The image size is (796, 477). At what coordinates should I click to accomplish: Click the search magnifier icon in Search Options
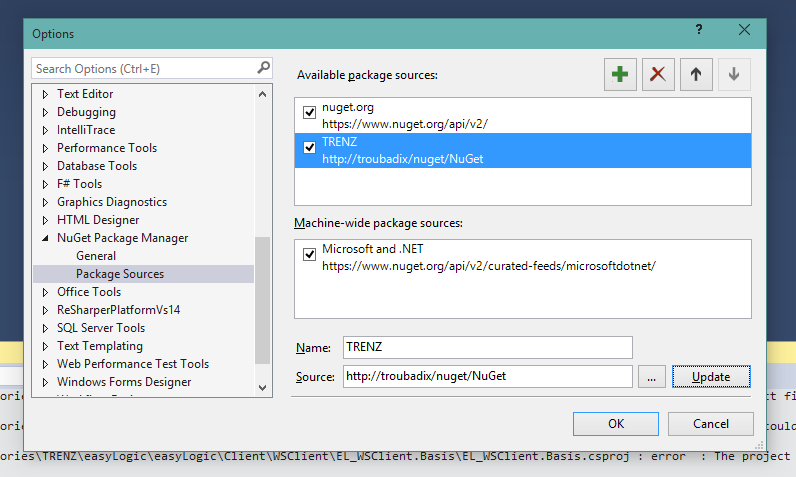pos(263,67)
